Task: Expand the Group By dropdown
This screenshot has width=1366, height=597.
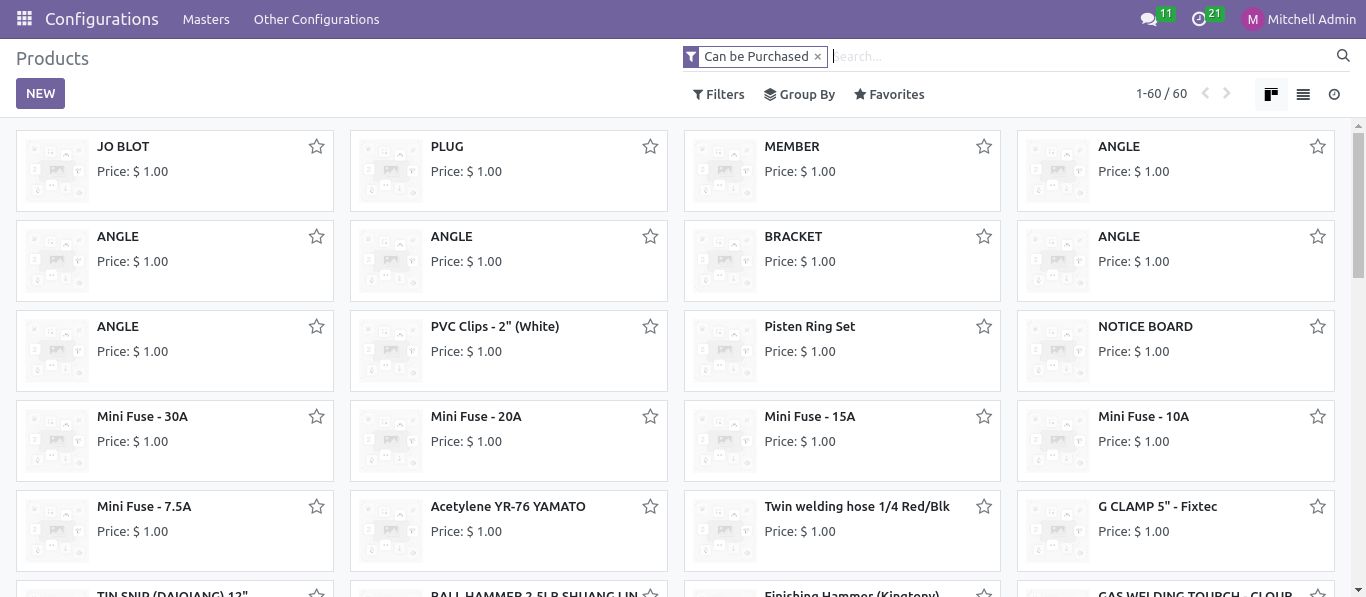Action: pos(799,94)
